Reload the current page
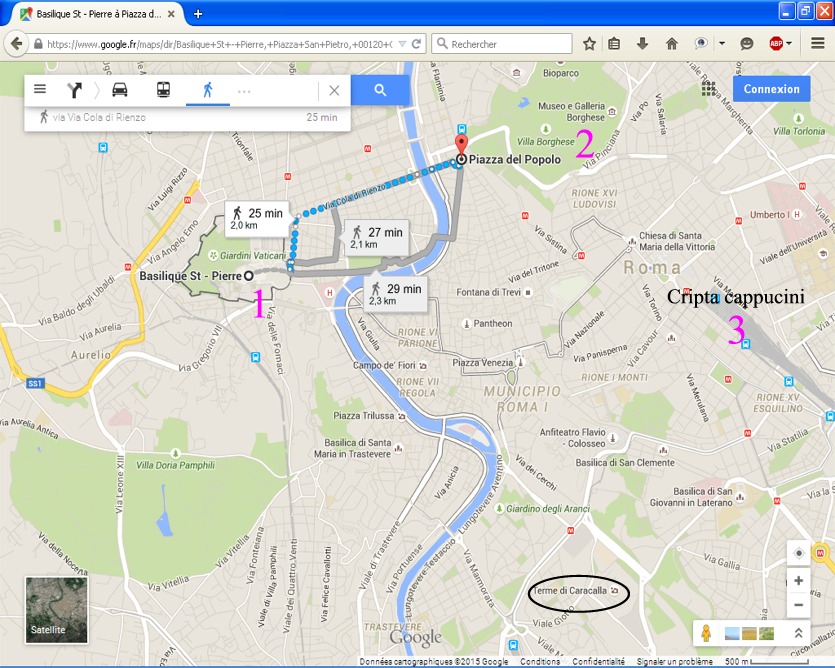This screenshot has width=835, height=668. click(x=416, y=44)
